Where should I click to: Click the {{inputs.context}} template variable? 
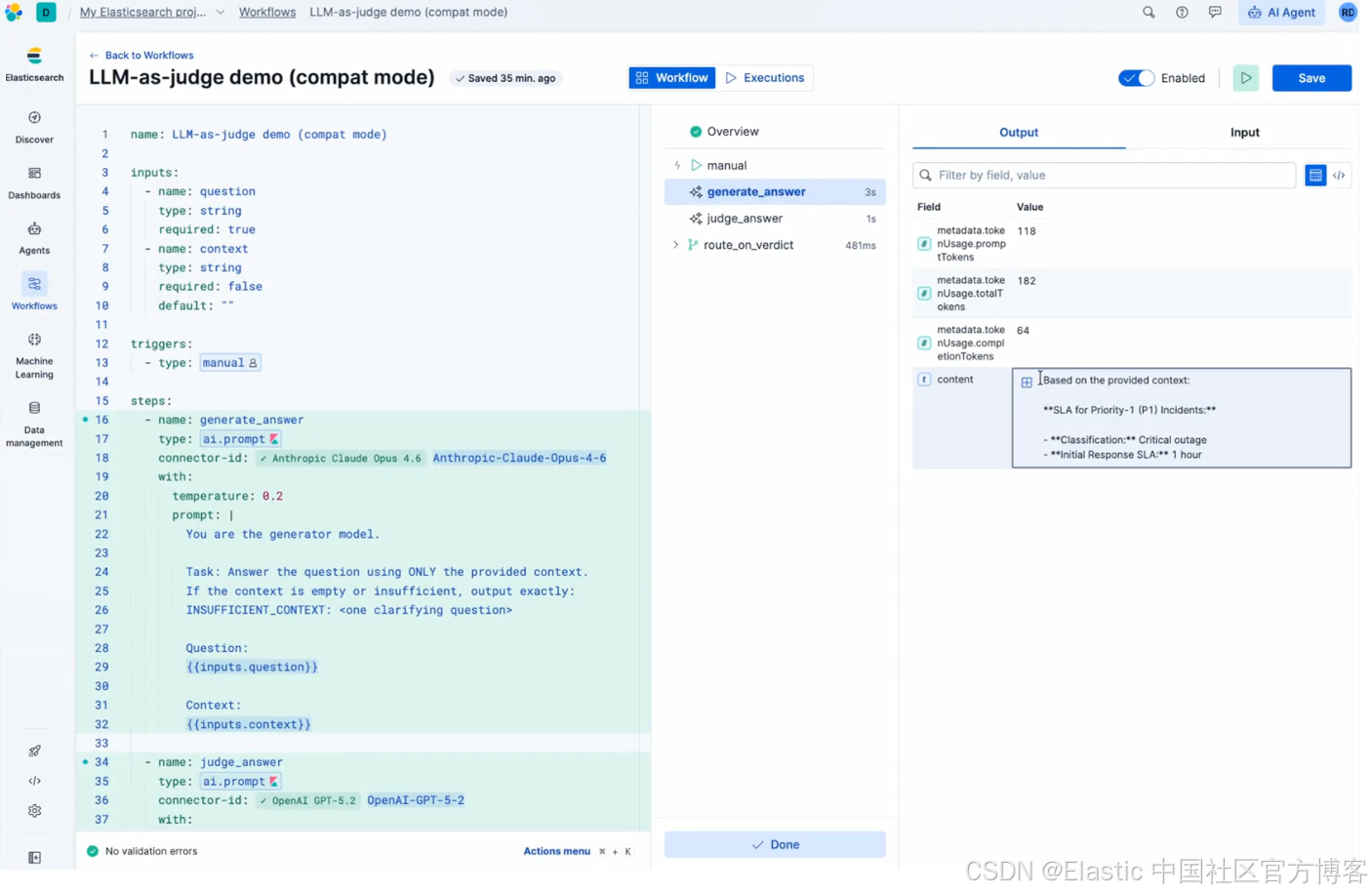click(249, 725)
